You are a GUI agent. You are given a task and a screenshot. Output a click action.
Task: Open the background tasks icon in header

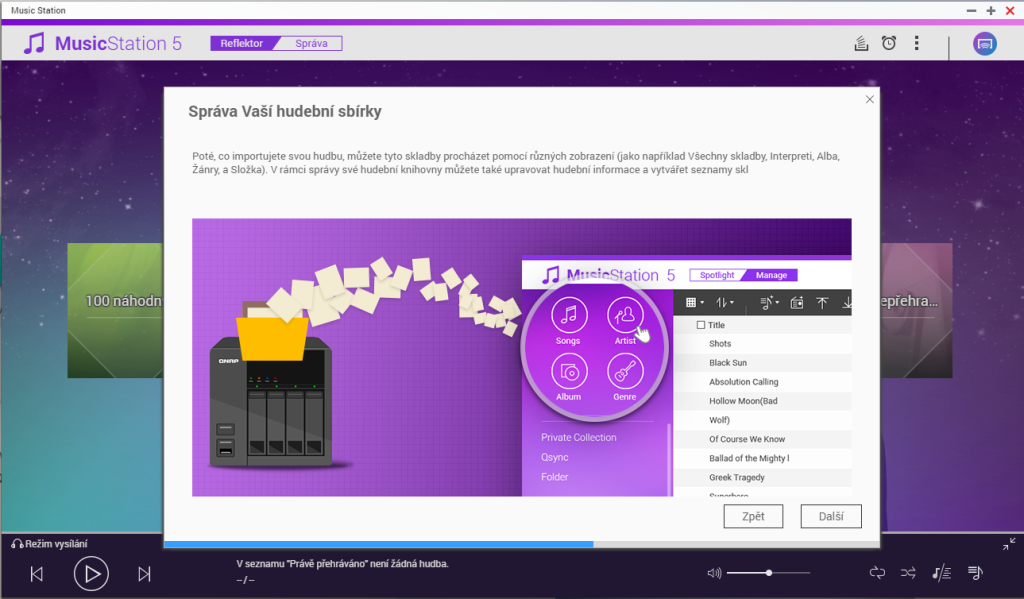coord(861,44)
